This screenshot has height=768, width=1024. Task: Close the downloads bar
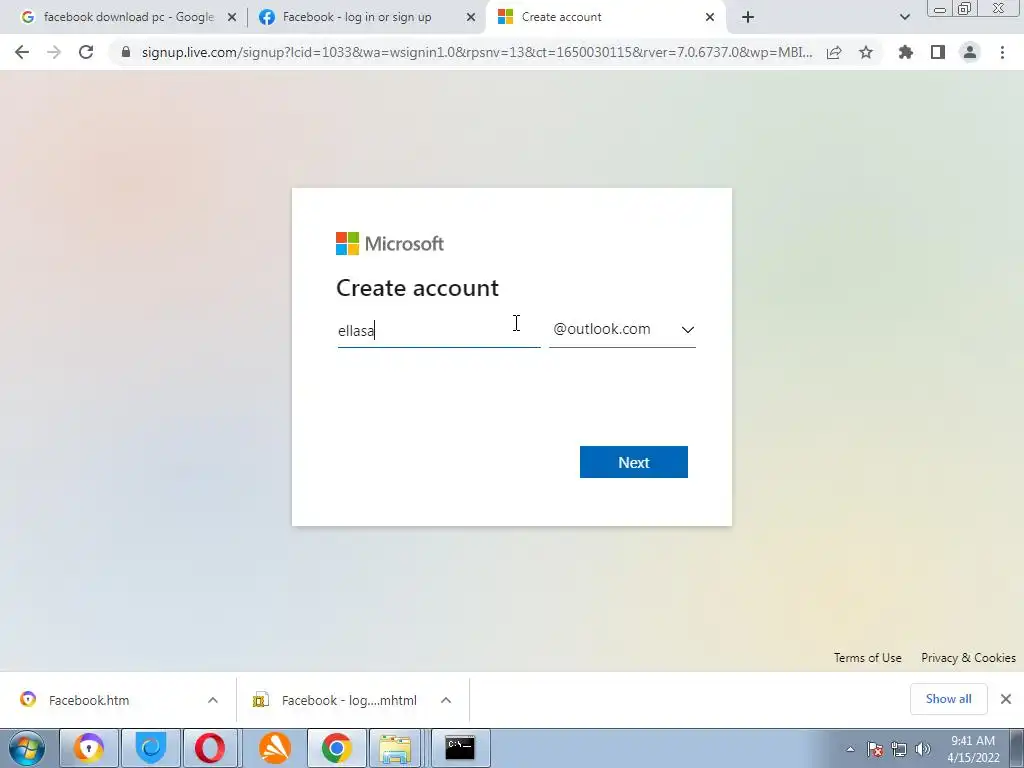[x=1006, y=699]
